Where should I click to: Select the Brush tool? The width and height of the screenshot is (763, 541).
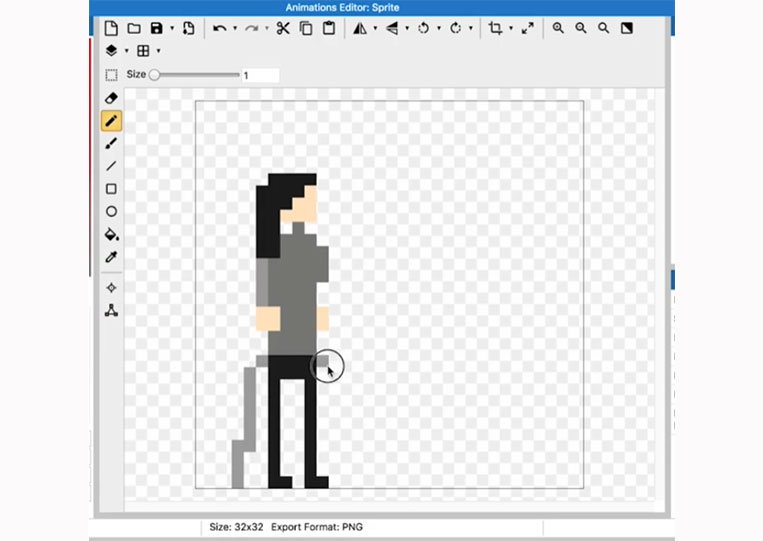coord(111,144)
